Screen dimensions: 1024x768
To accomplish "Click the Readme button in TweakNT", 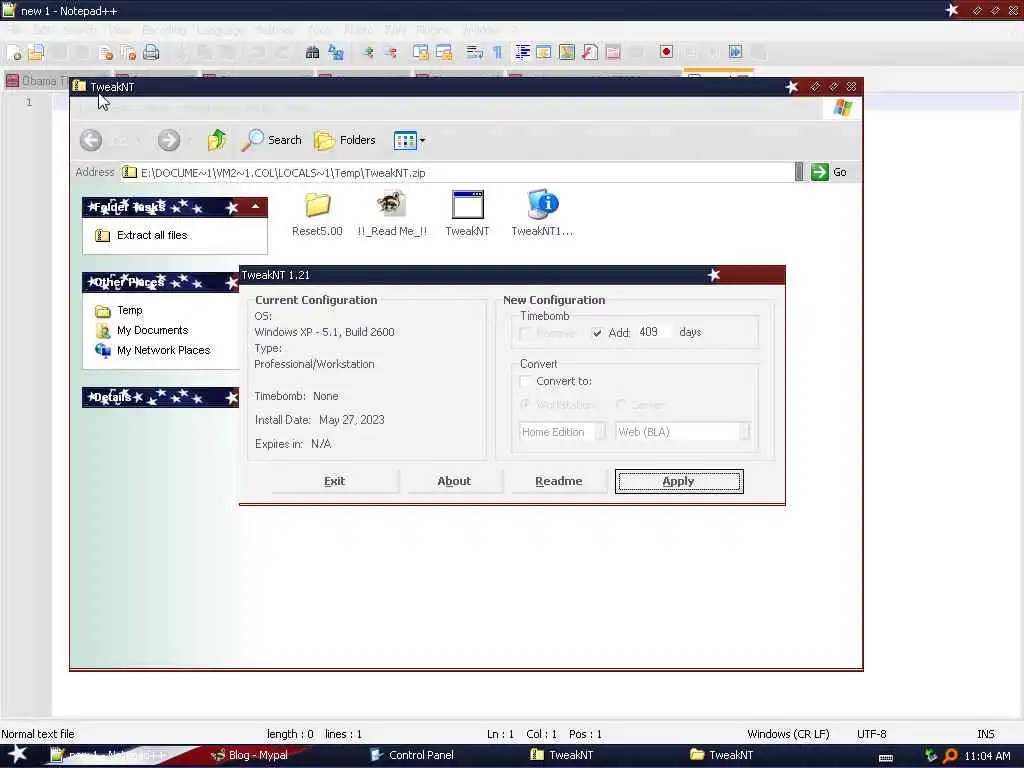I will [x=558, y=481].
